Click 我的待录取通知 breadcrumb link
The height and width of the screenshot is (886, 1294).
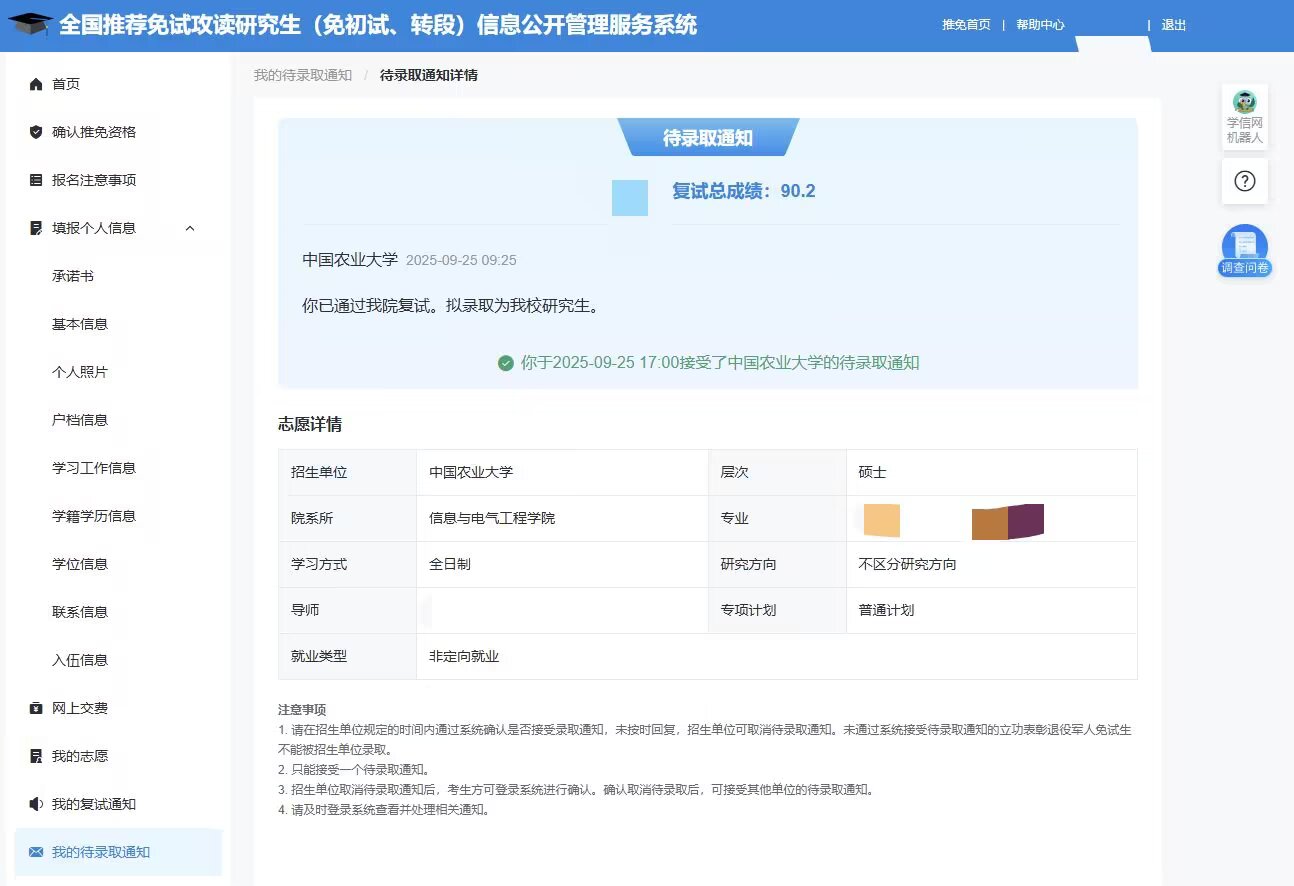(x=303, y=75)
